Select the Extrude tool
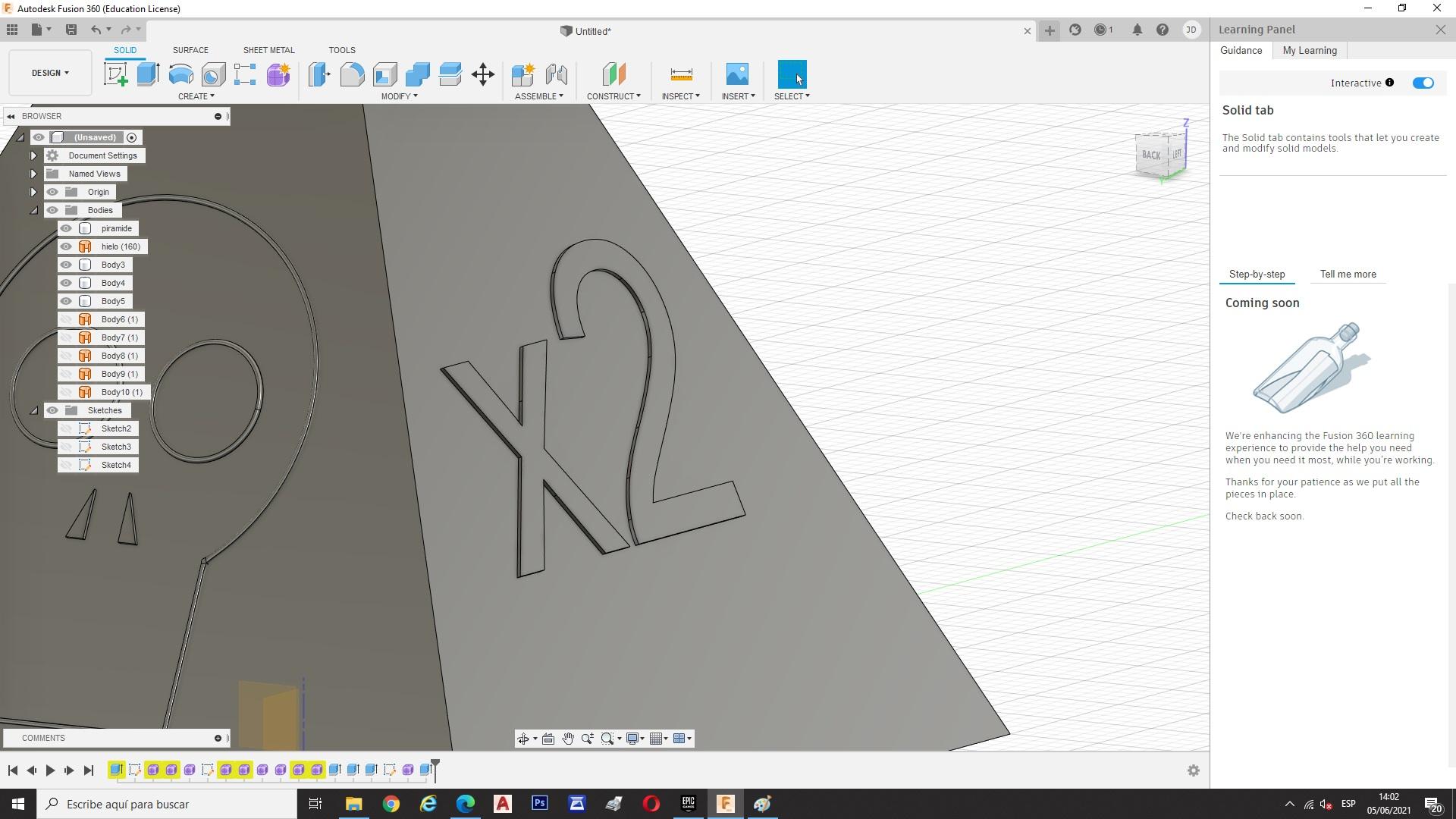The width and height of the screenshot is (1456, 819). coord(148,74)
